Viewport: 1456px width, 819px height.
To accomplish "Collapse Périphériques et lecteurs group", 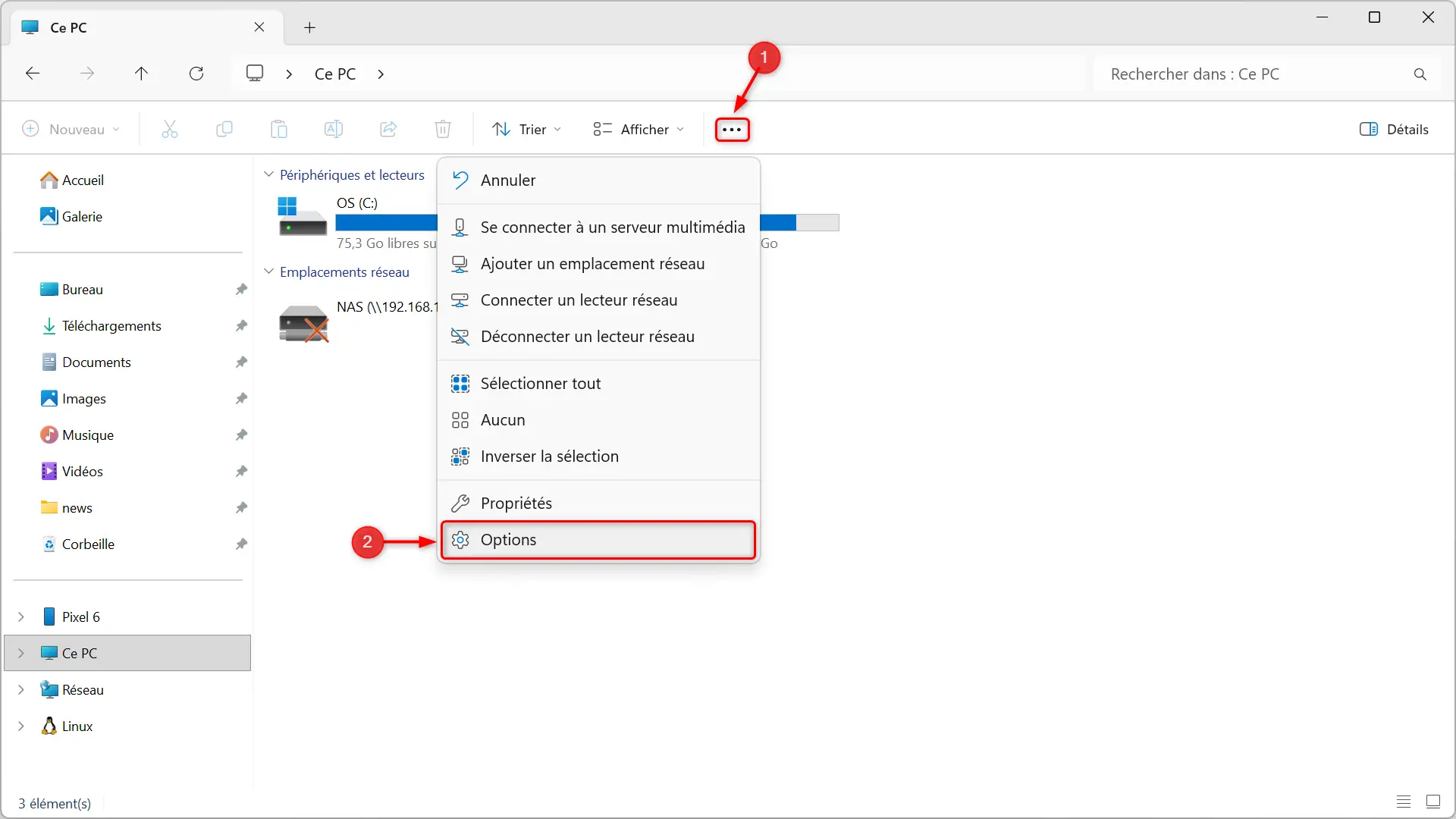I will [x=268, y=174].
